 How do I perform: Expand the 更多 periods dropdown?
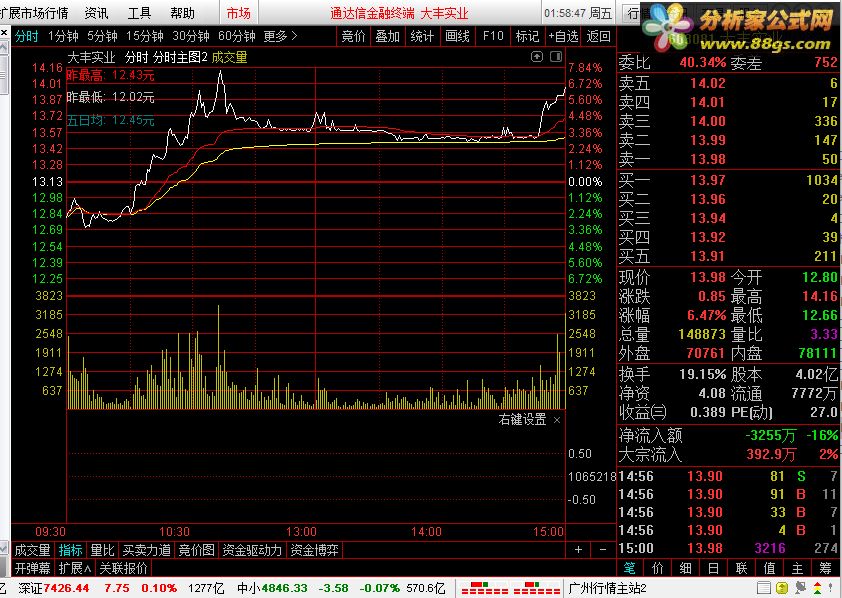(280, 37)
